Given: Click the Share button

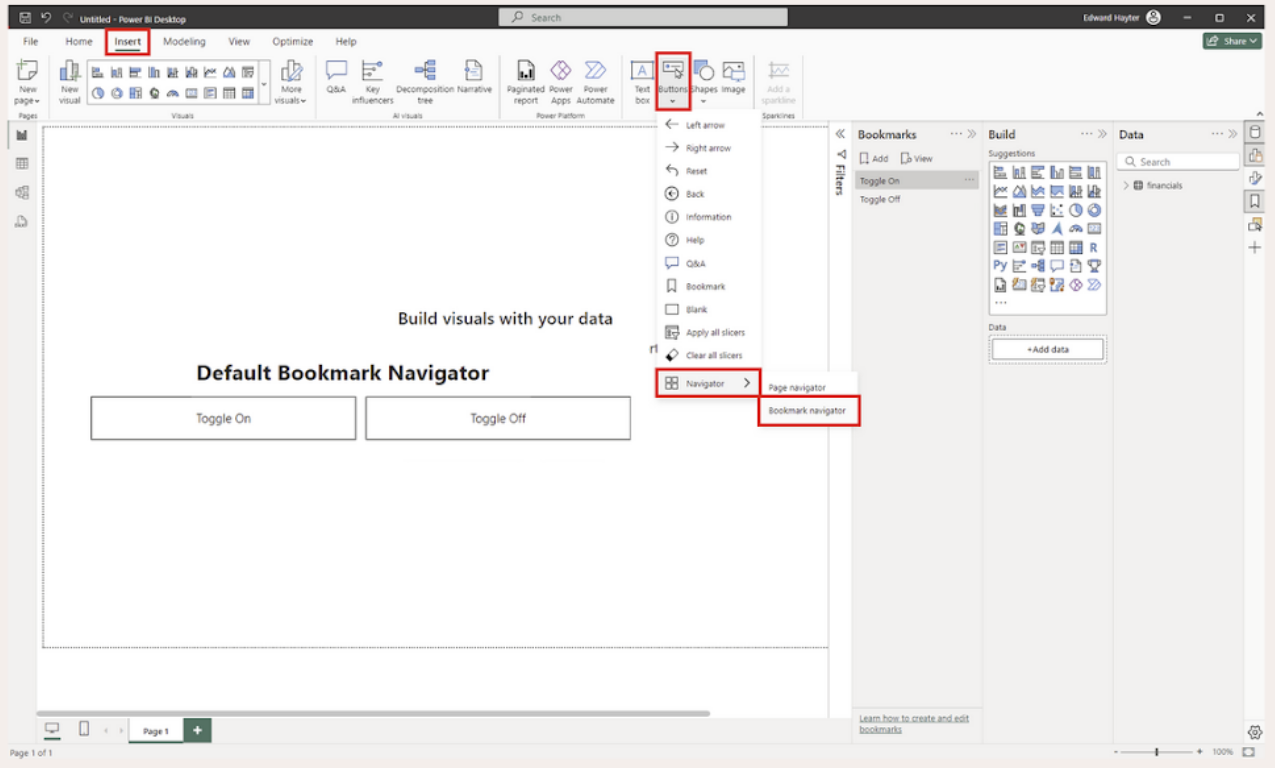Looking at the screenshot, I should 1231,41.
